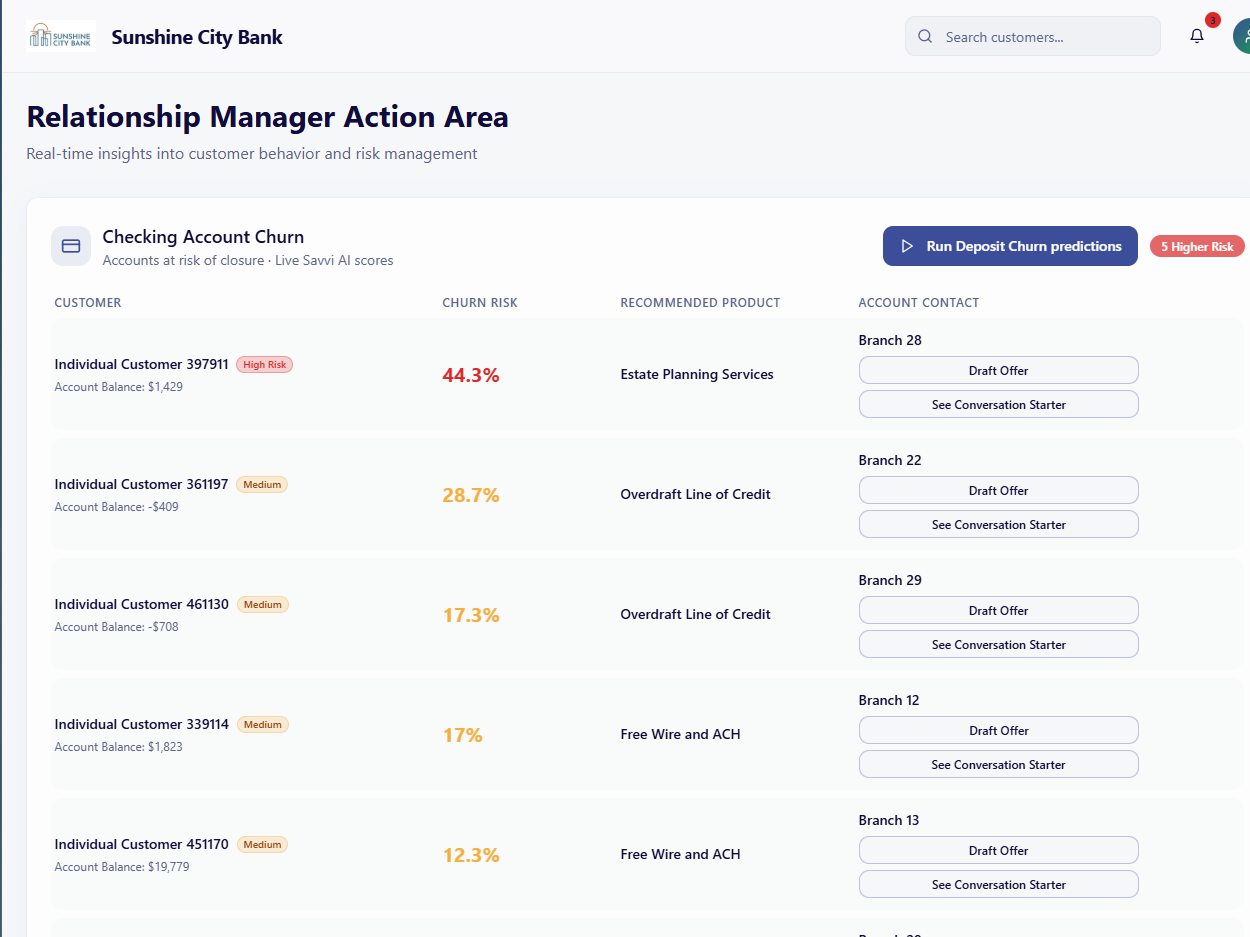Click Overdraft Line of Credit for customer 461130
The image size is (1250, 937).
point(695,614)
